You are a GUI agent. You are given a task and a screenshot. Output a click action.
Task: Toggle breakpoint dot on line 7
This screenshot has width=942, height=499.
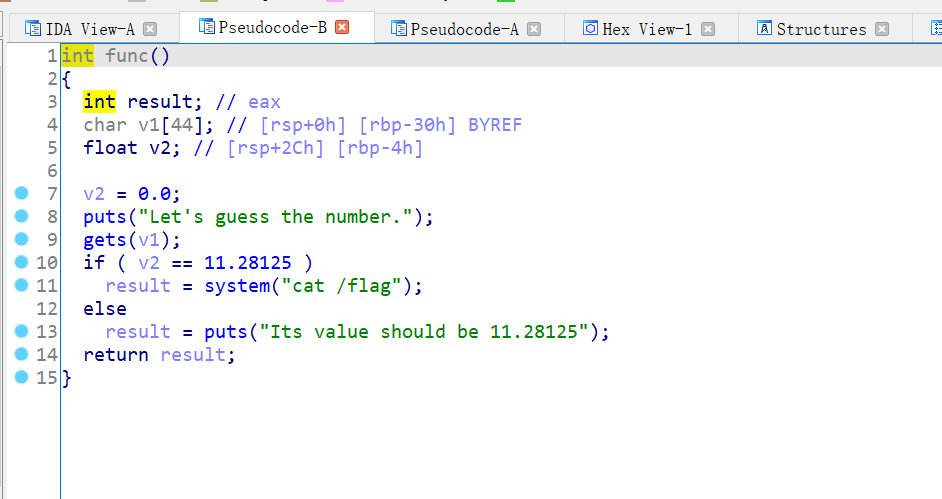(21, 193)
